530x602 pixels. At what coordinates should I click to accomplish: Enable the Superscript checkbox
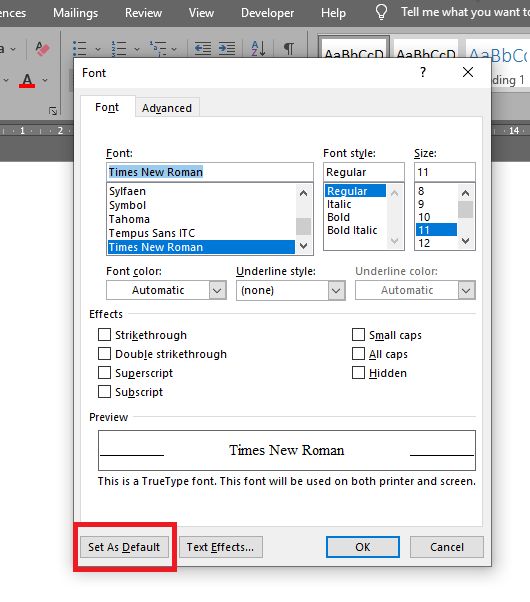[x=104, y=372]
